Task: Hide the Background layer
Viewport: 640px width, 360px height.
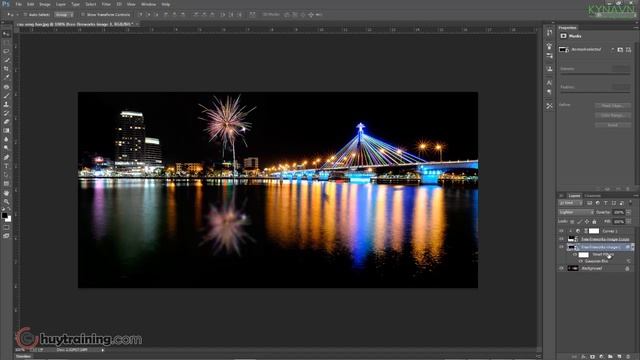Action: point(562,268)
